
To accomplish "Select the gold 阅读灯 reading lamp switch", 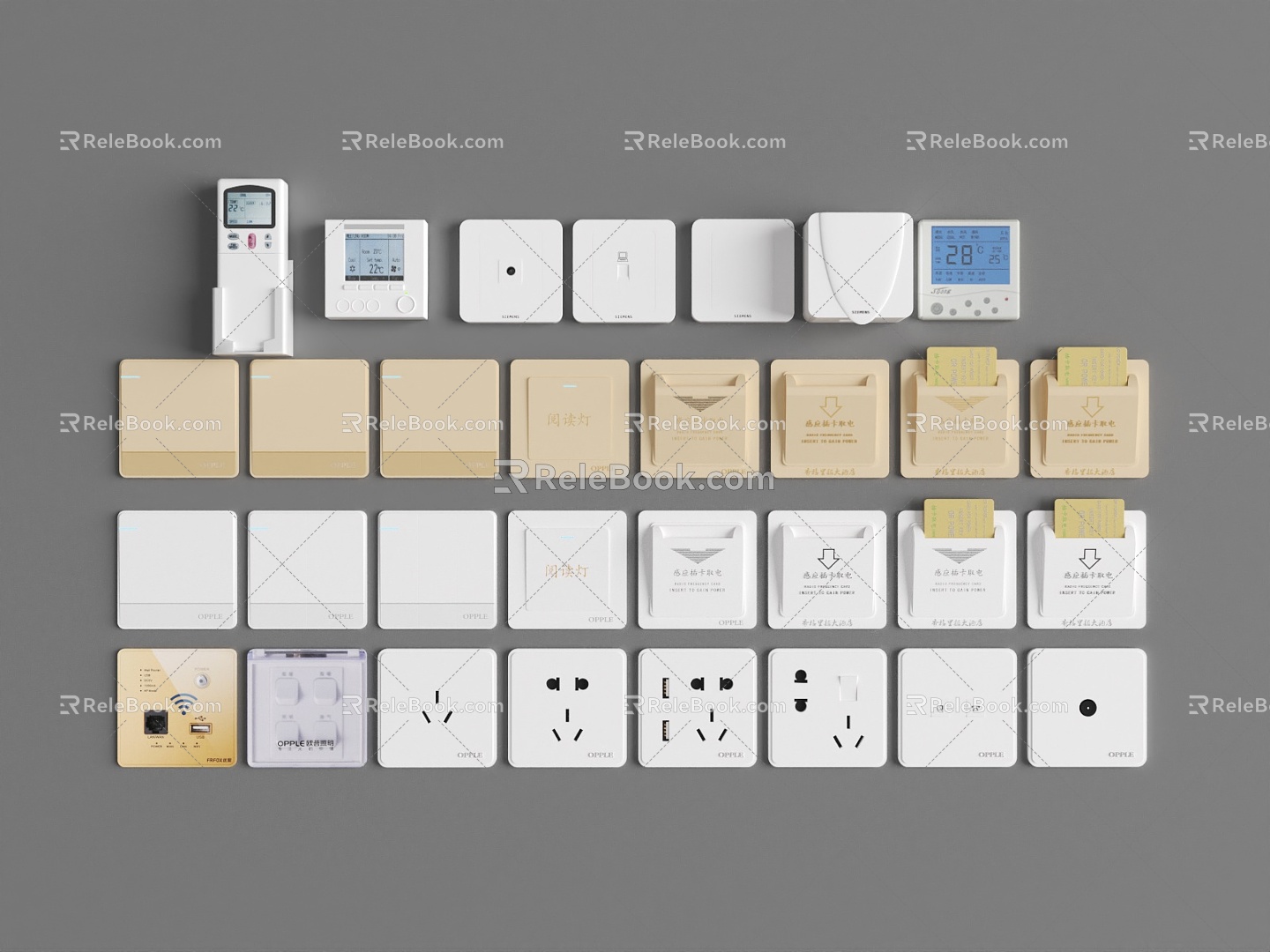I will pos(570,419).
